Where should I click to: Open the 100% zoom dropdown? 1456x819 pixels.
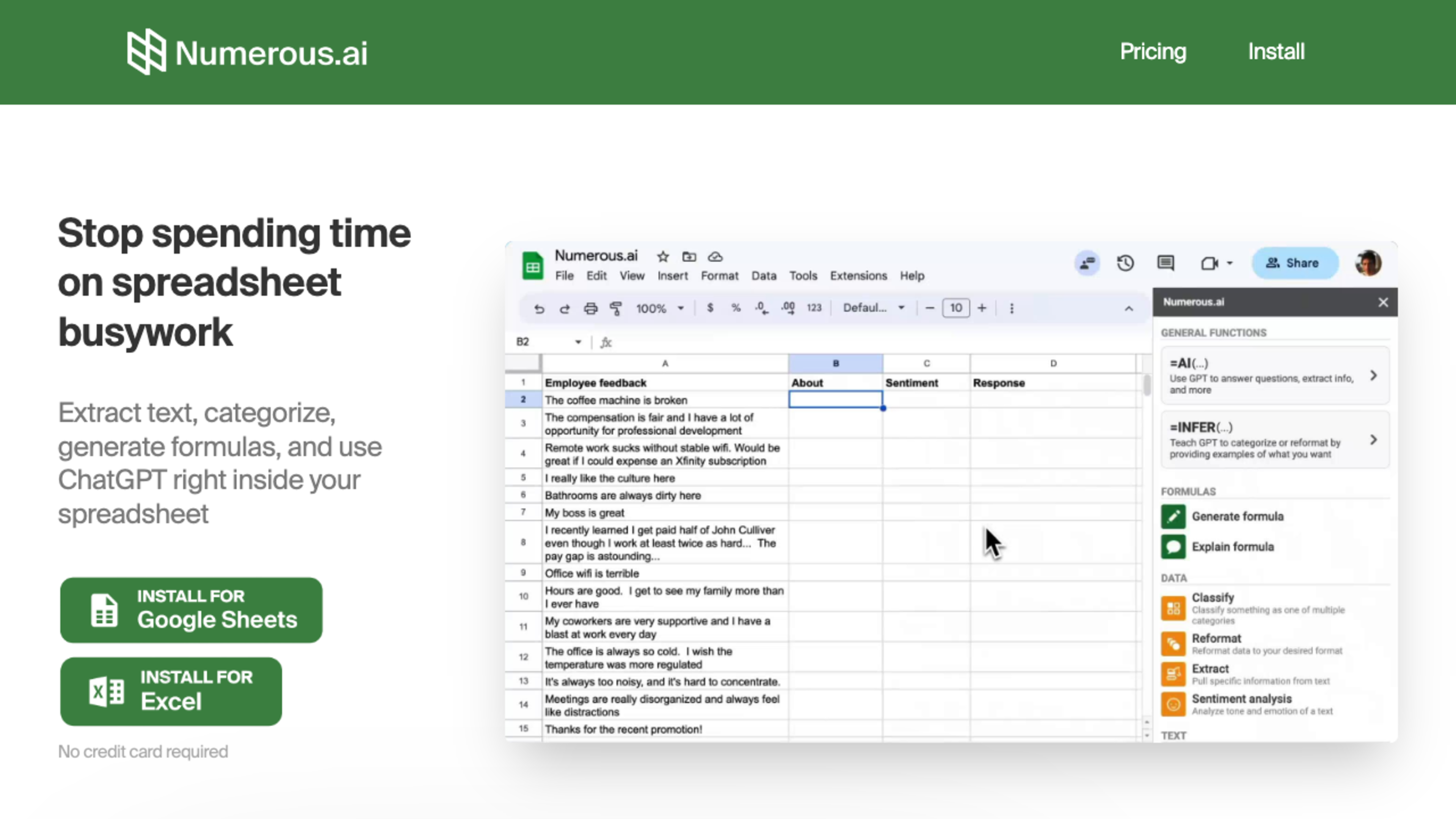click(660, 309)
